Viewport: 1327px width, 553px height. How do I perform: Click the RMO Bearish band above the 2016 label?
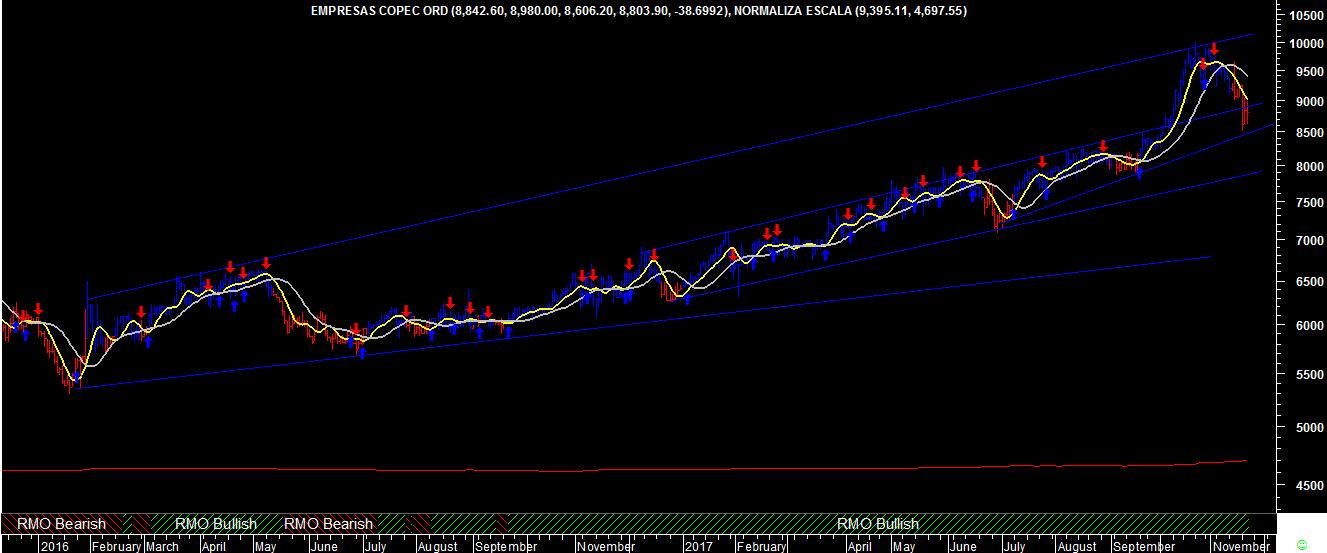coord(61,523)
